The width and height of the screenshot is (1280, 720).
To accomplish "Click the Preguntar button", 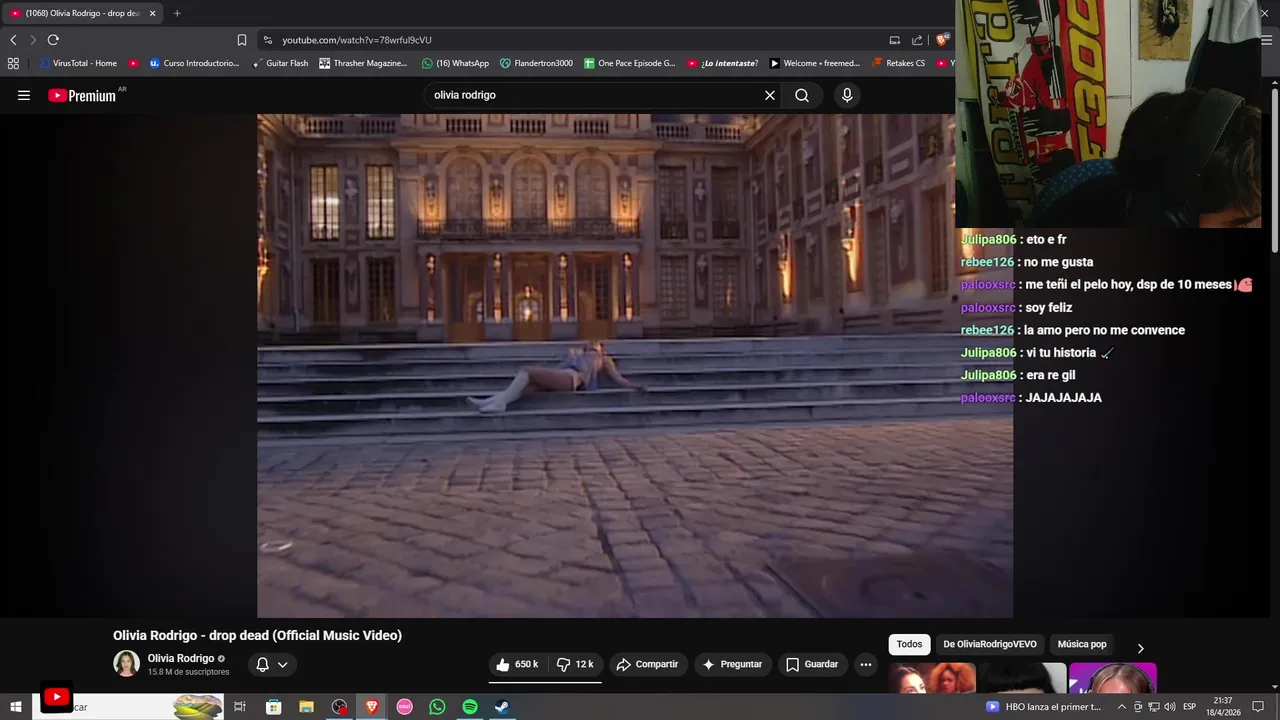I will coord(732,664).
